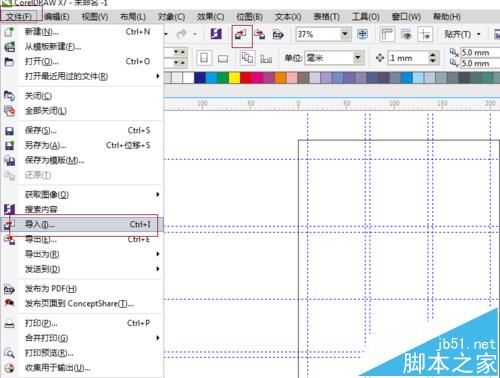Open the Tools menu
Image resolution: width=500 pixels, height=378 pixels.
[366, 16]
